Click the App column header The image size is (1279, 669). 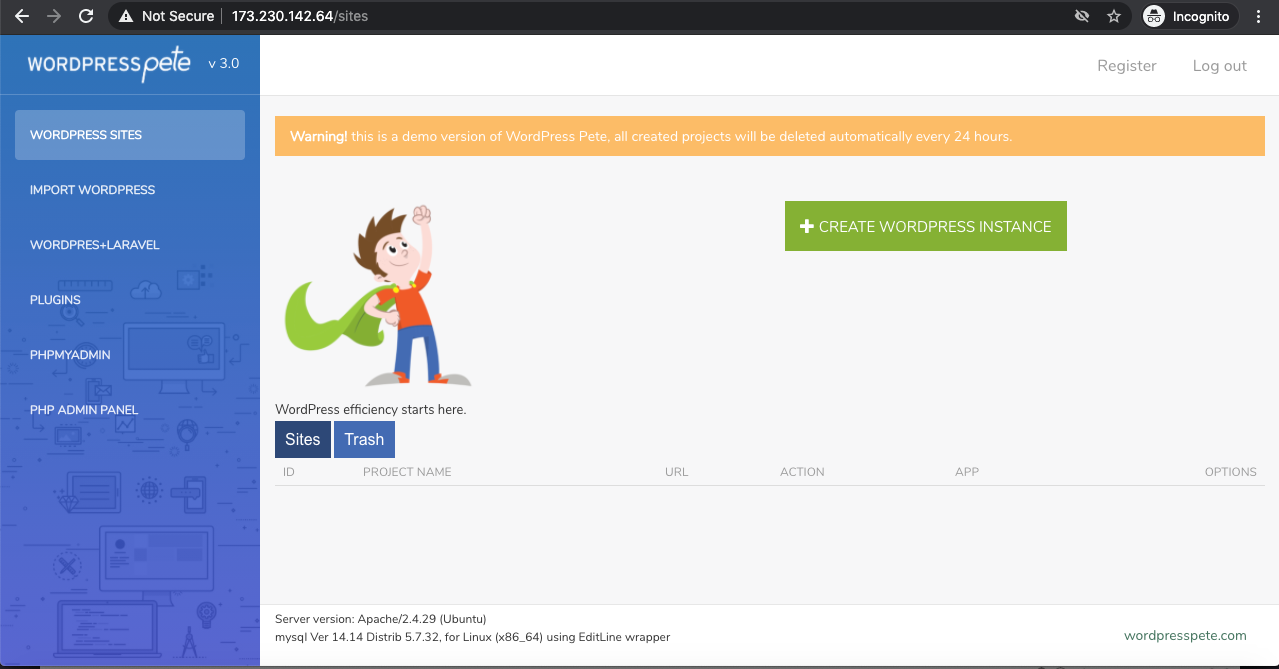coord(967,472)
